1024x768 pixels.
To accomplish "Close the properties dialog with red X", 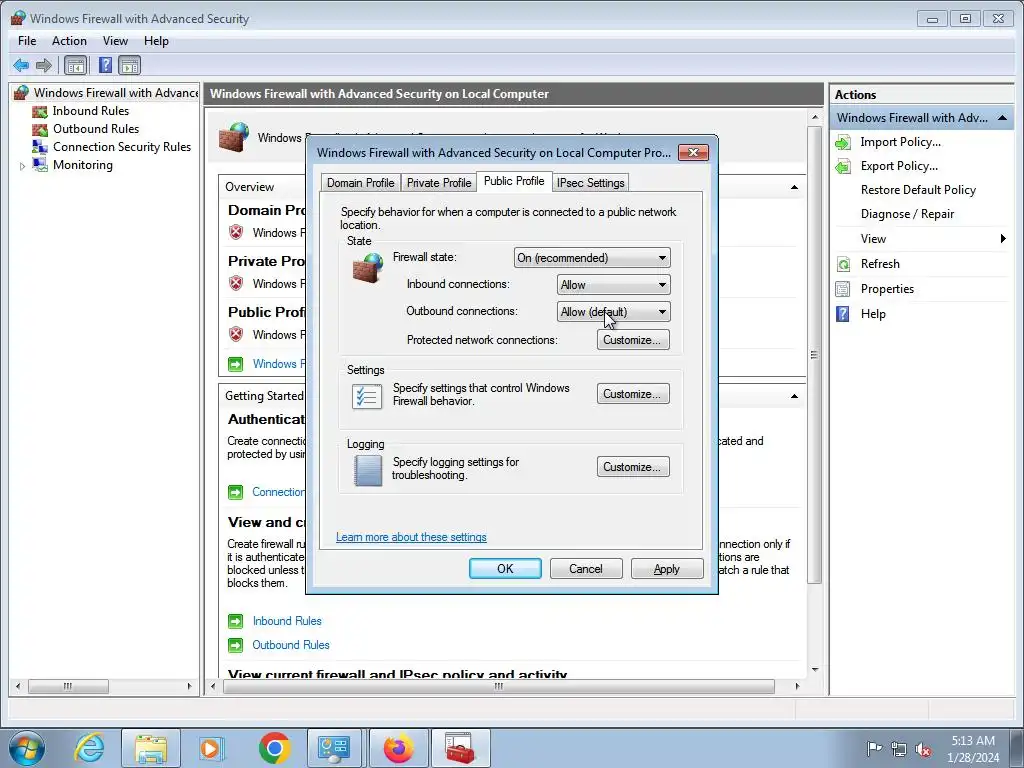I will 693,152.
